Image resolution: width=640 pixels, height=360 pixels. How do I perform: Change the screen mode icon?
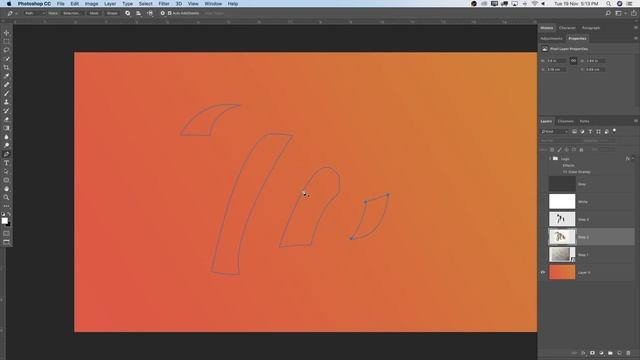[6, 242]
